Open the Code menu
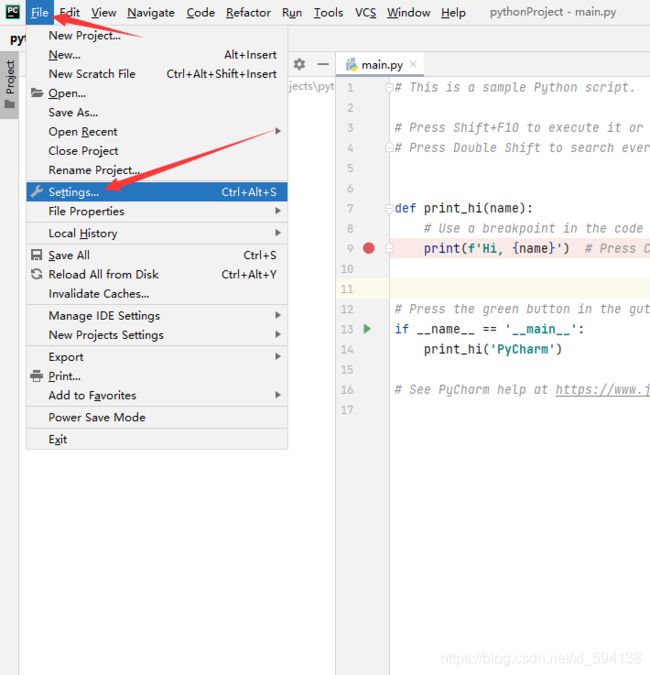This screenshot has height=675, width=650. [x=201, y=12]
